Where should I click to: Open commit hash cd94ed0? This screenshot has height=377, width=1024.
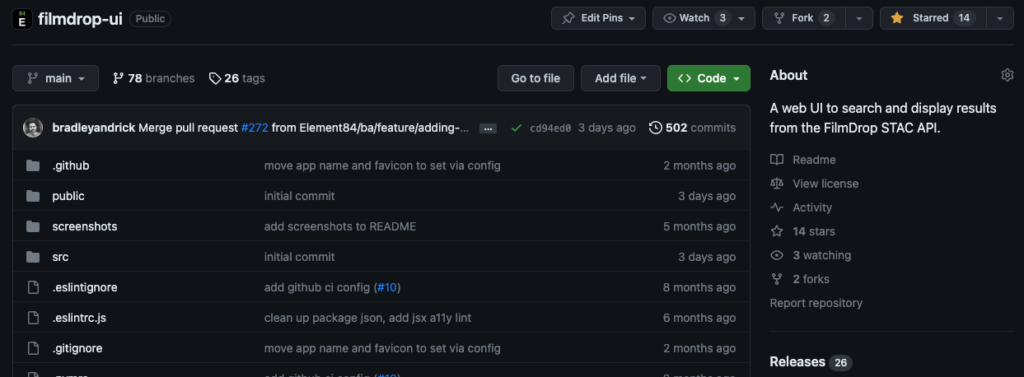[x=551, y=128]
